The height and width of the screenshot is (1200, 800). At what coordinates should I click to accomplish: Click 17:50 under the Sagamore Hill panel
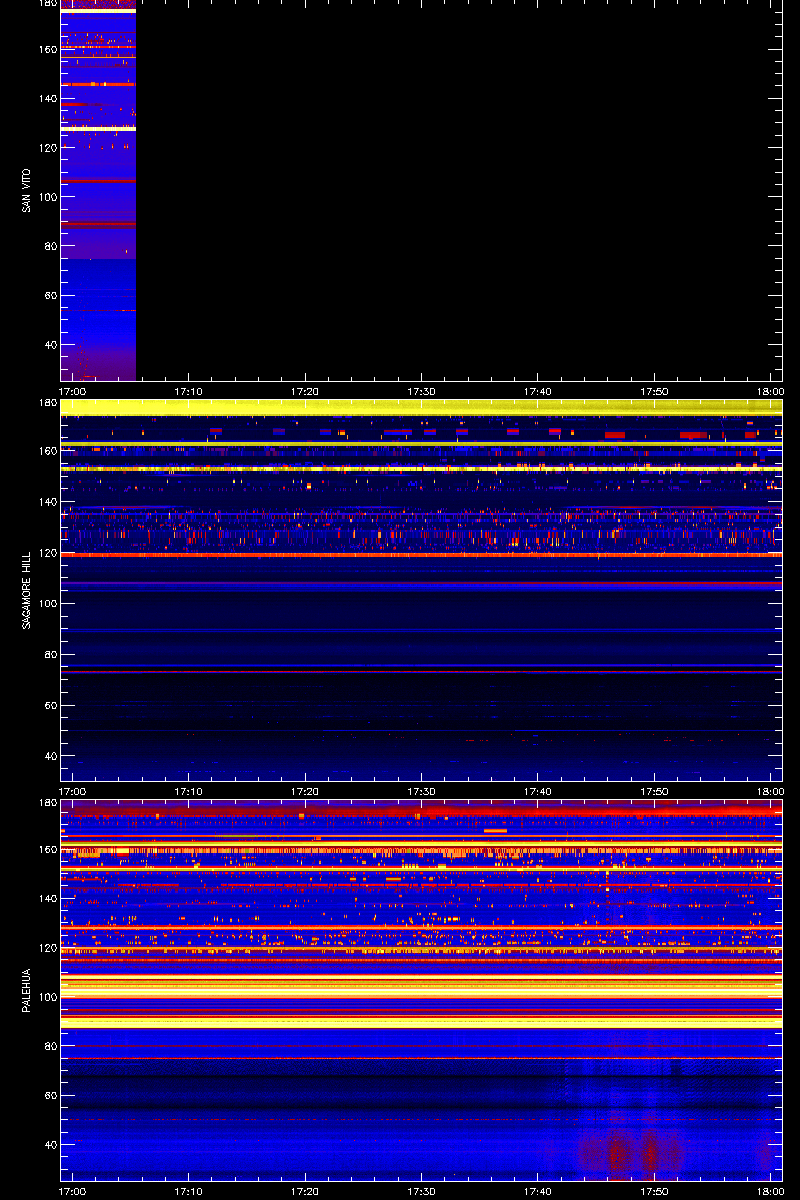pos(654,792)
